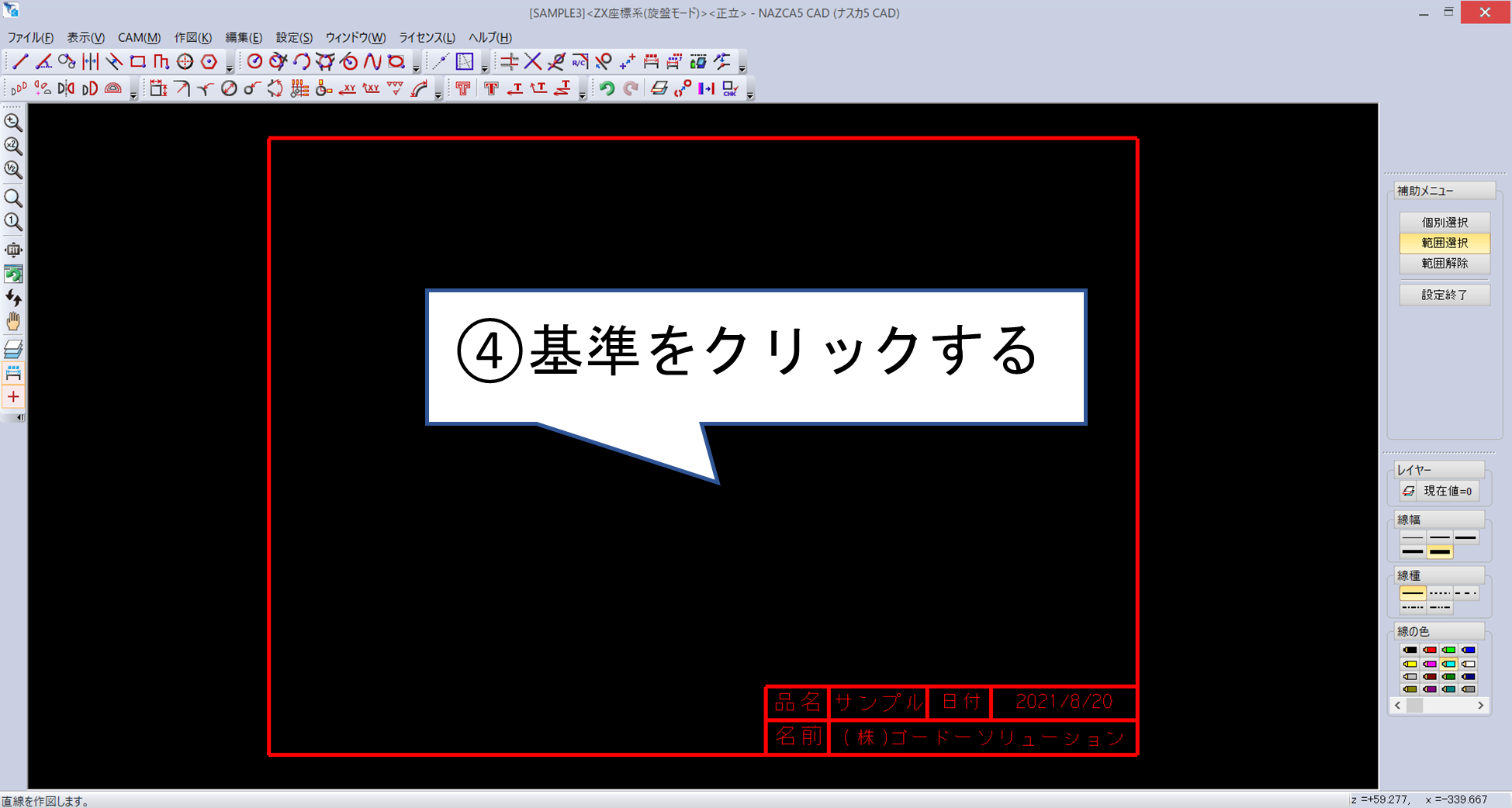This screenshot has width=1512, height=808.
Task: Pick the yellow line color swatch
Action: pos(1410,664)
